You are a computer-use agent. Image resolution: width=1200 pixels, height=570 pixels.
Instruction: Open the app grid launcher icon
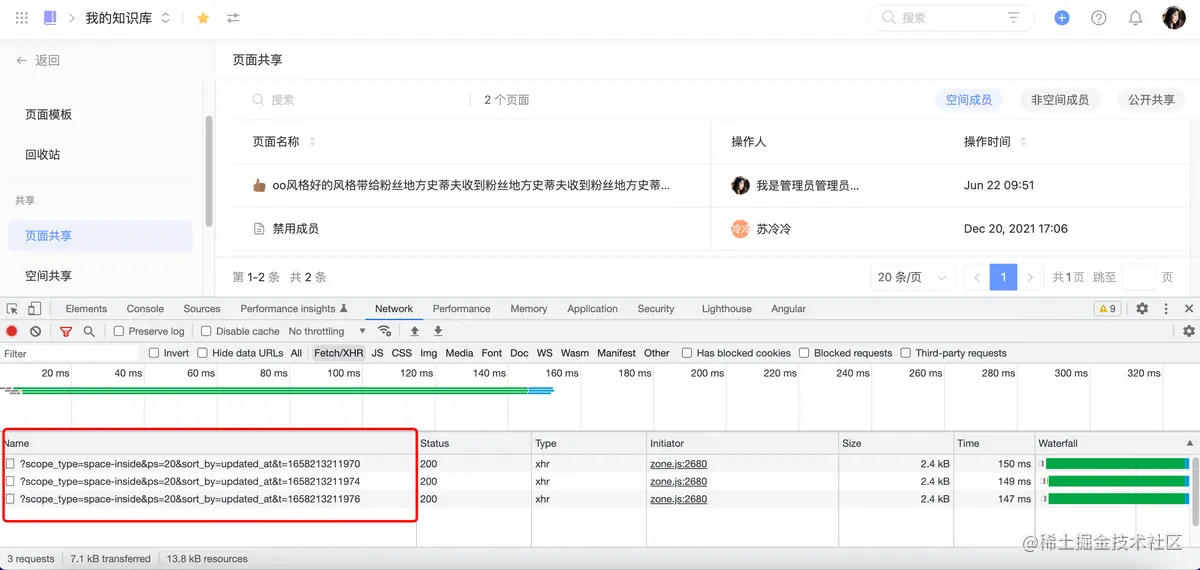coord(22,18)
